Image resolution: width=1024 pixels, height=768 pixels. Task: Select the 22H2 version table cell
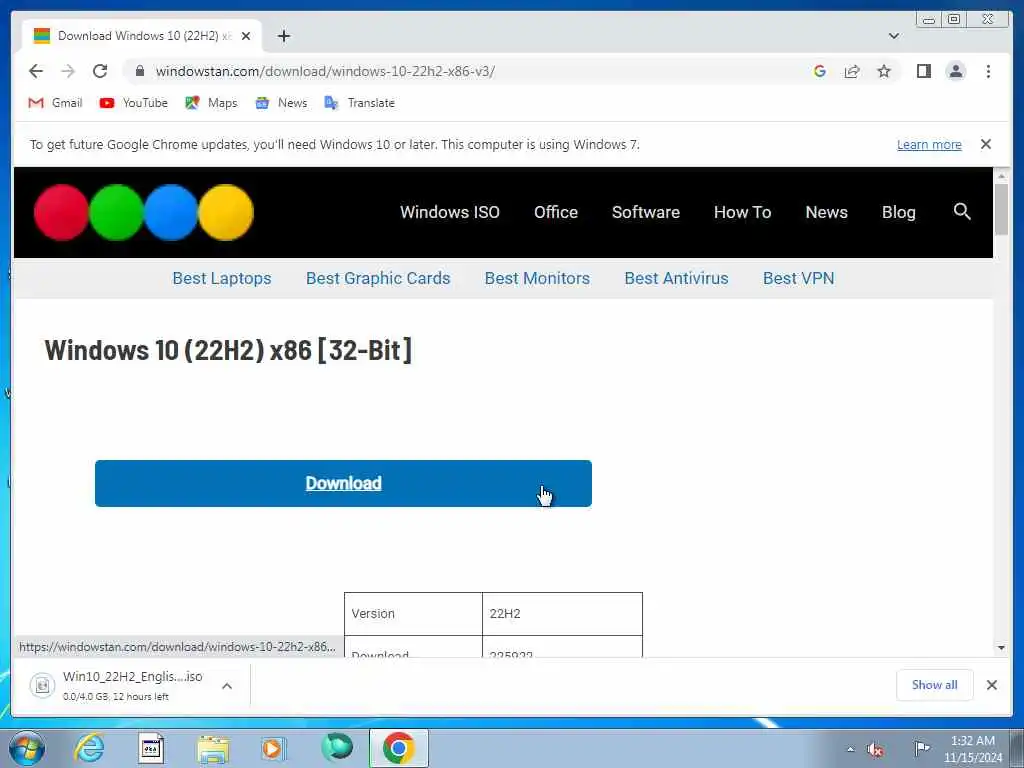[562, 614]
